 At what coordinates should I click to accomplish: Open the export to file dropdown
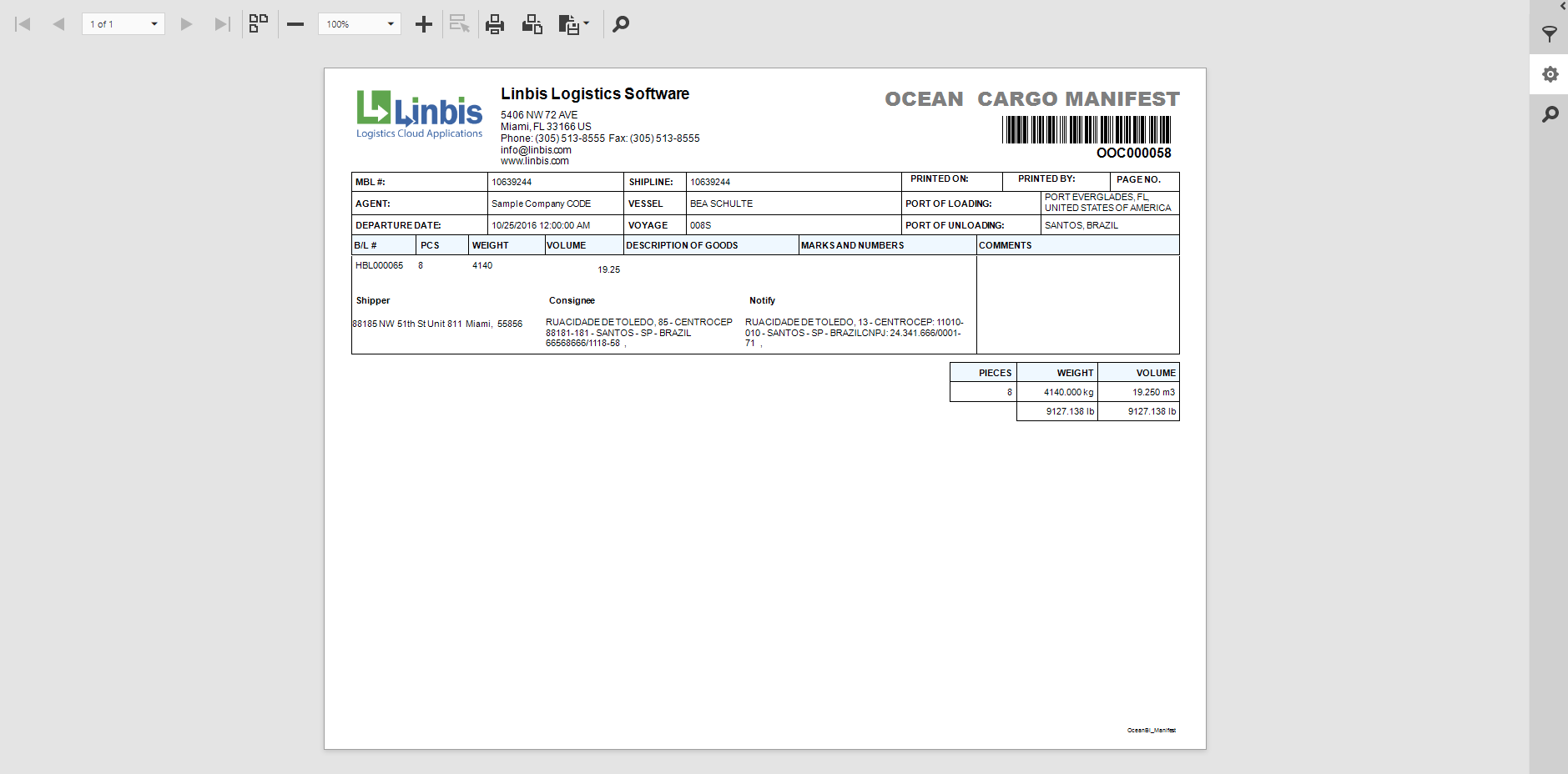point(574,24)
